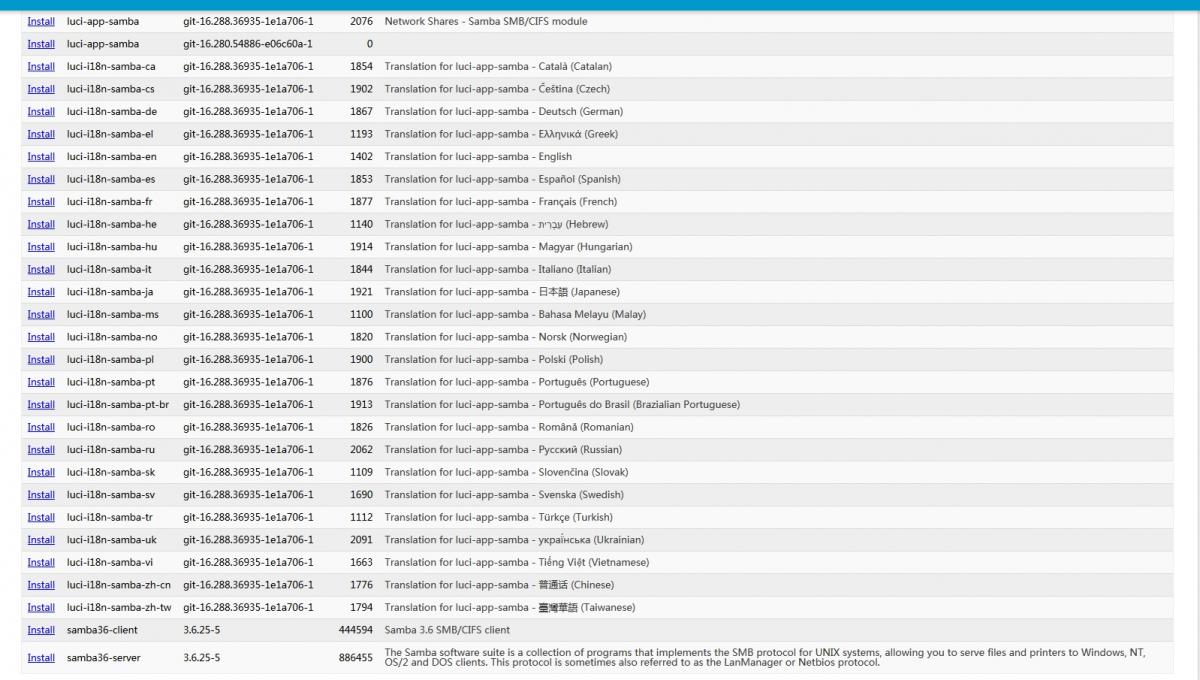Screen dimensions: 1200x680
Task: Install the luci-i18n-samba-ro package
Action: click(41, 427)
